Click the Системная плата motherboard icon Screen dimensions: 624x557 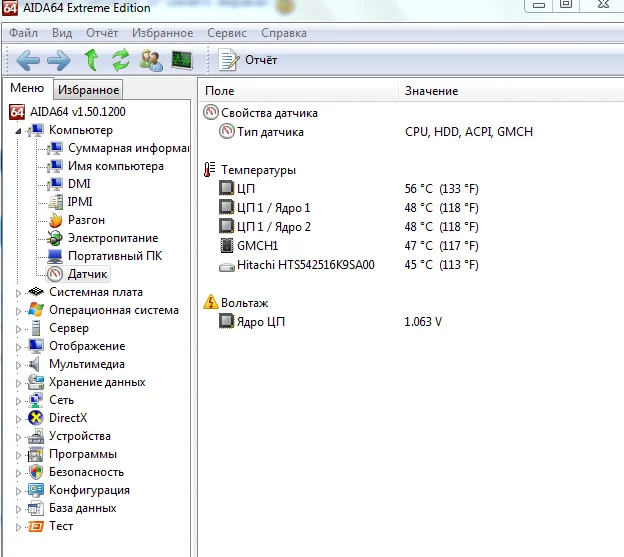pyautogui.click(x=36, y=292)
